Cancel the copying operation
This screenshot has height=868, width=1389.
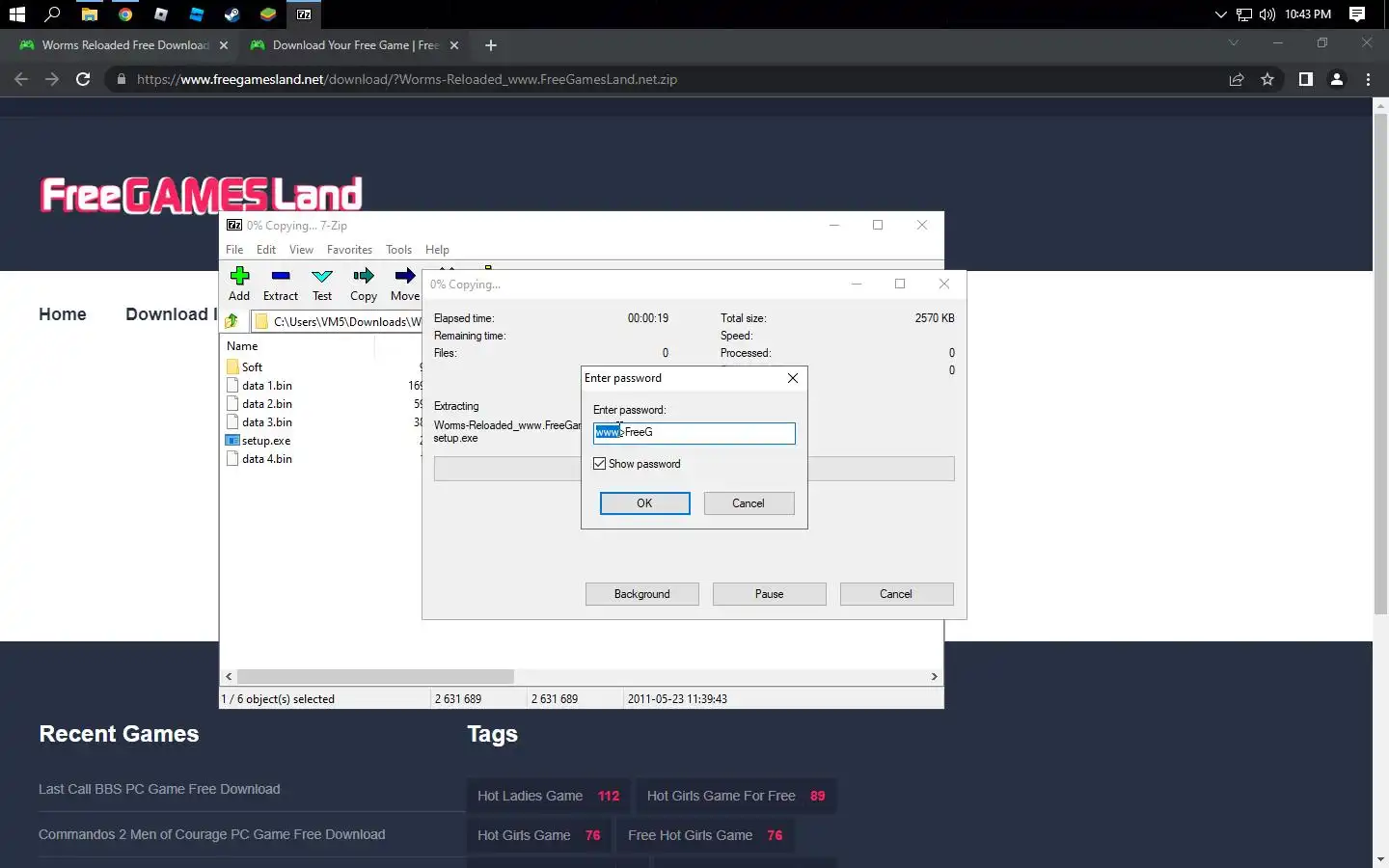click(x=895, y=594)
